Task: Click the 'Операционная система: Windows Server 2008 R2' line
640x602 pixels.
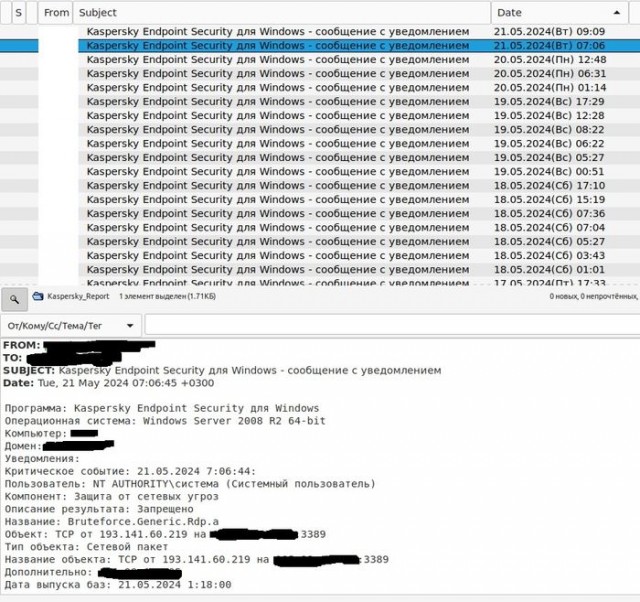Action: click(x=165, y=421)
